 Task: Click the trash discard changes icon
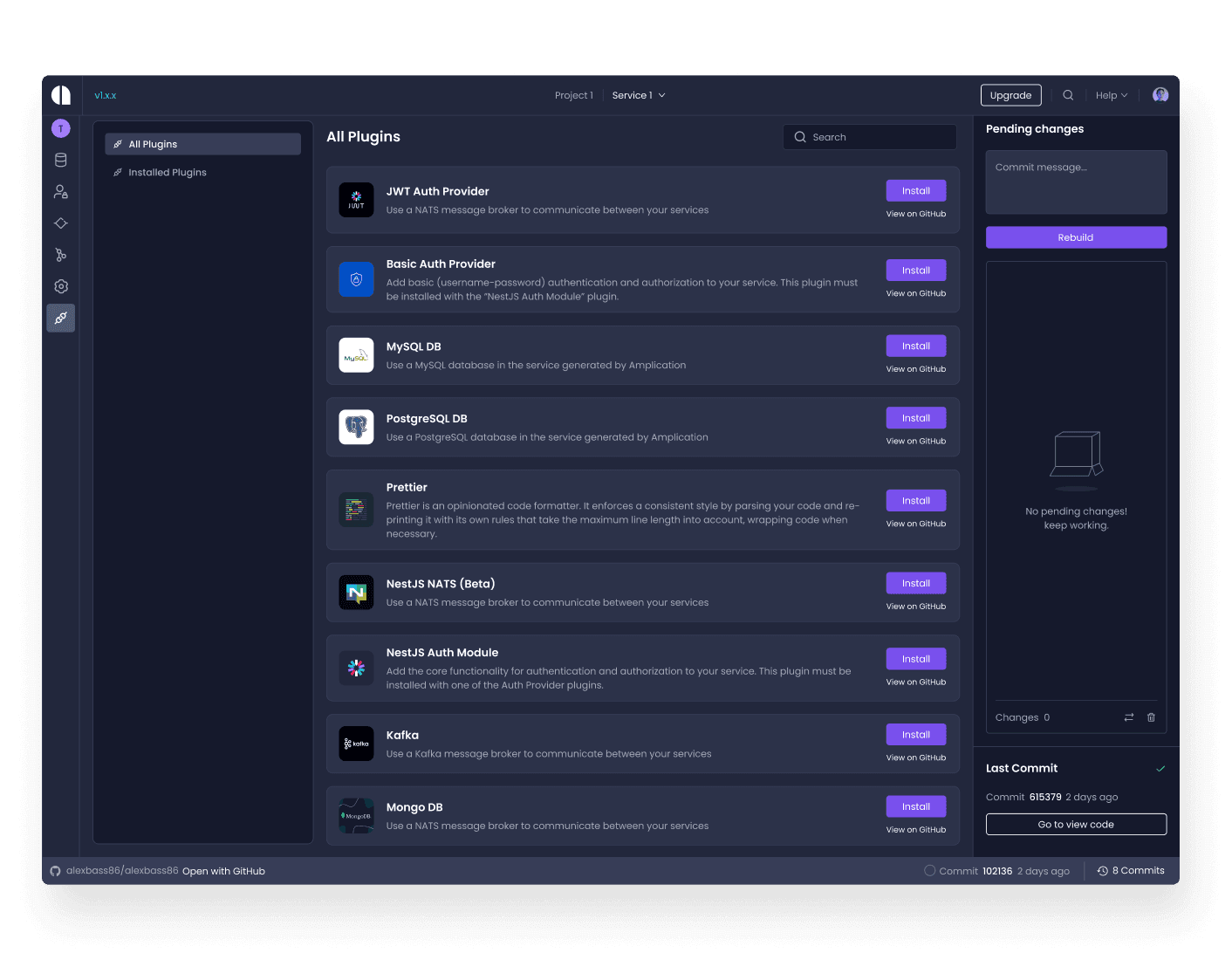click(1151, 717)
